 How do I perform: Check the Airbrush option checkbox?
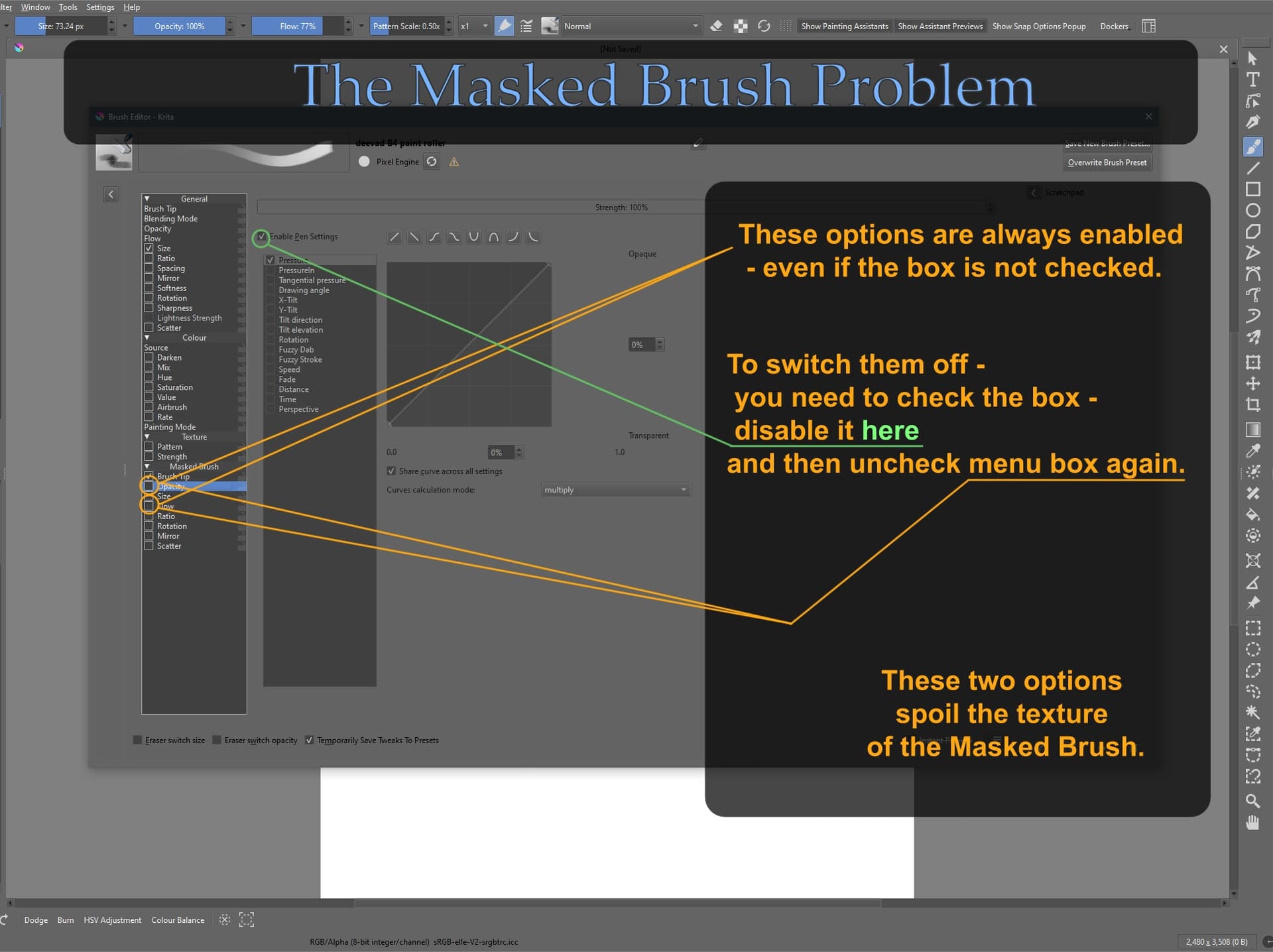(x=149, y=406)
